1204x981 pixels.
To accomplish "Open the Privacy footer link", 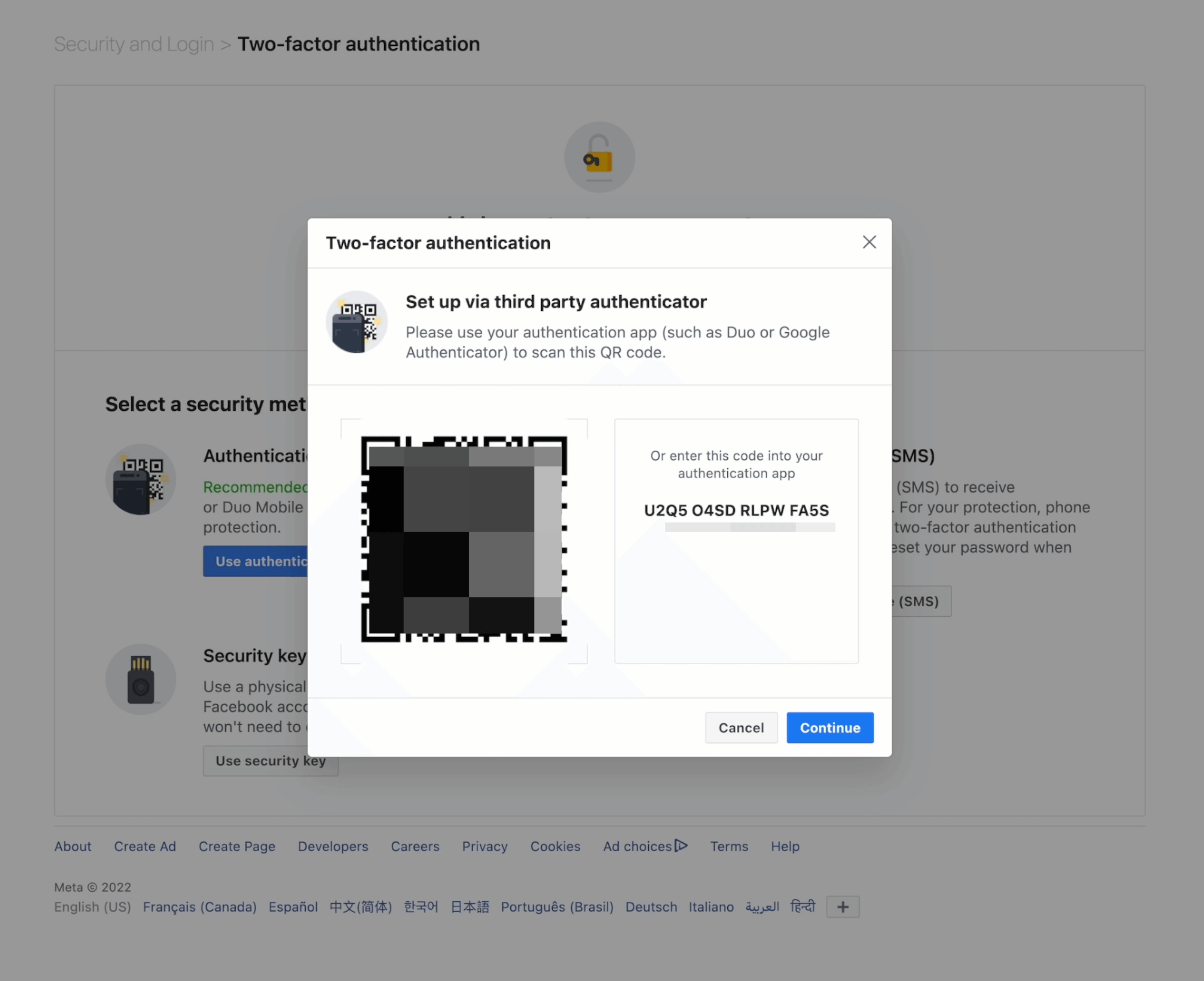I will tap(485, 846).
